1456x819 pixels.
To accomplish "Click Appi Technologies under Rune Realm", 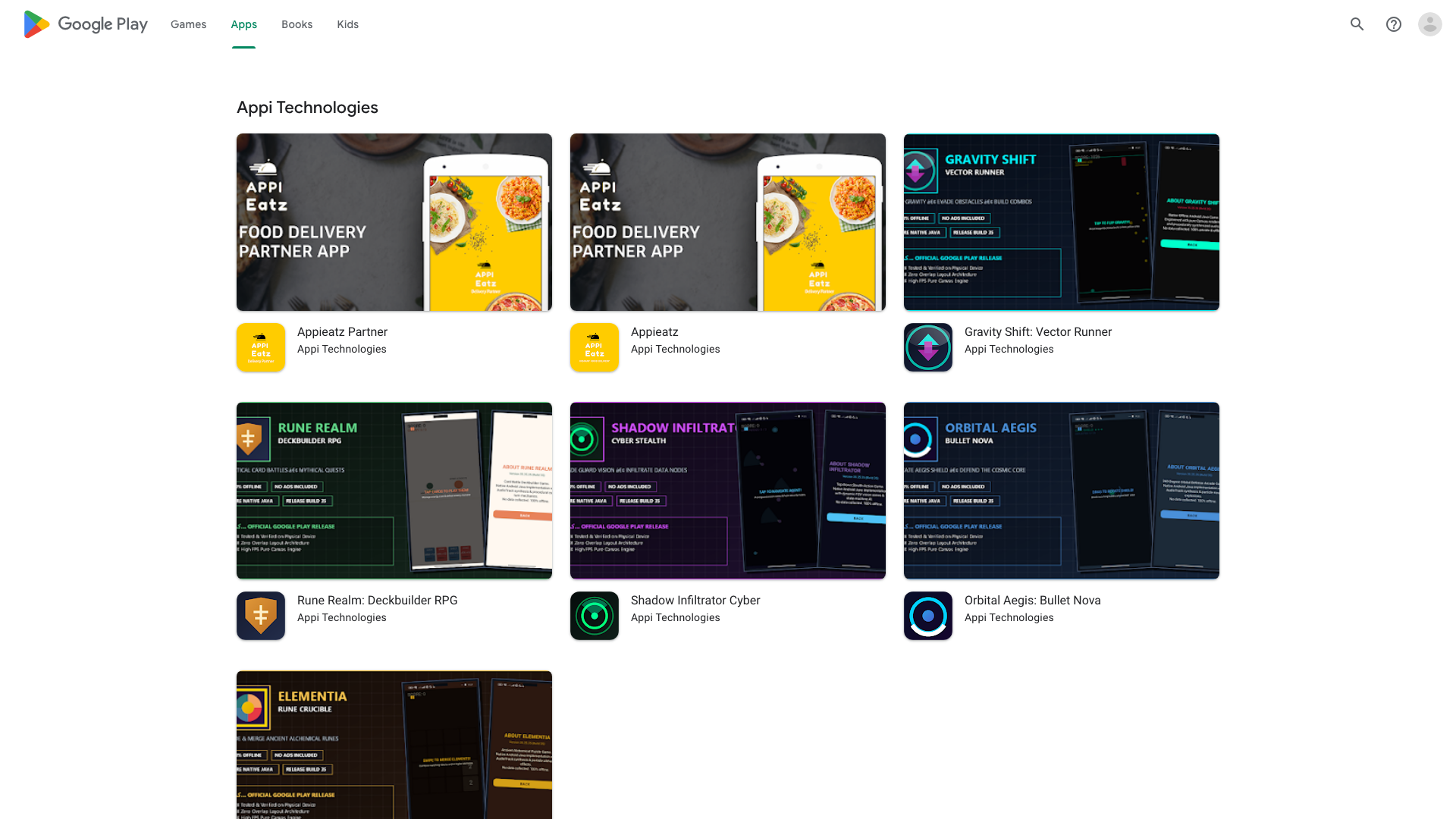I will [342, 618].
